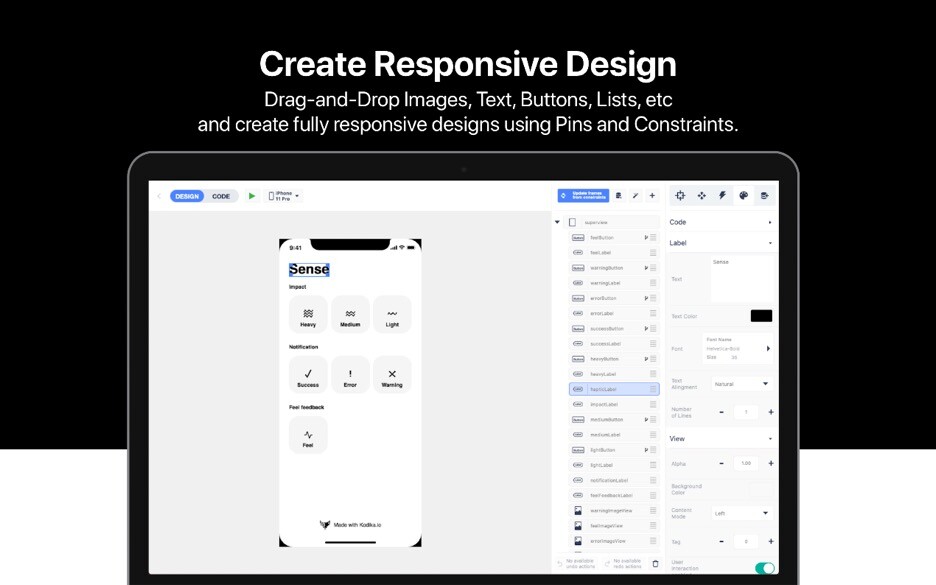This screenshot has width=936, height=585.
Task: Click the button icon beside lightButton
Action: click(578, 450)
